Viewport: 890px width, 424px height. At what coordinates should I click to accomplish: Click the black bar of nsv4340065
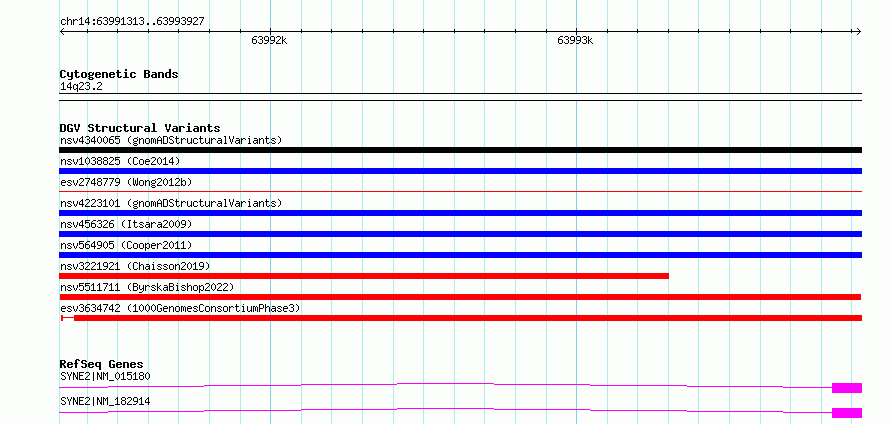[460, 150]
